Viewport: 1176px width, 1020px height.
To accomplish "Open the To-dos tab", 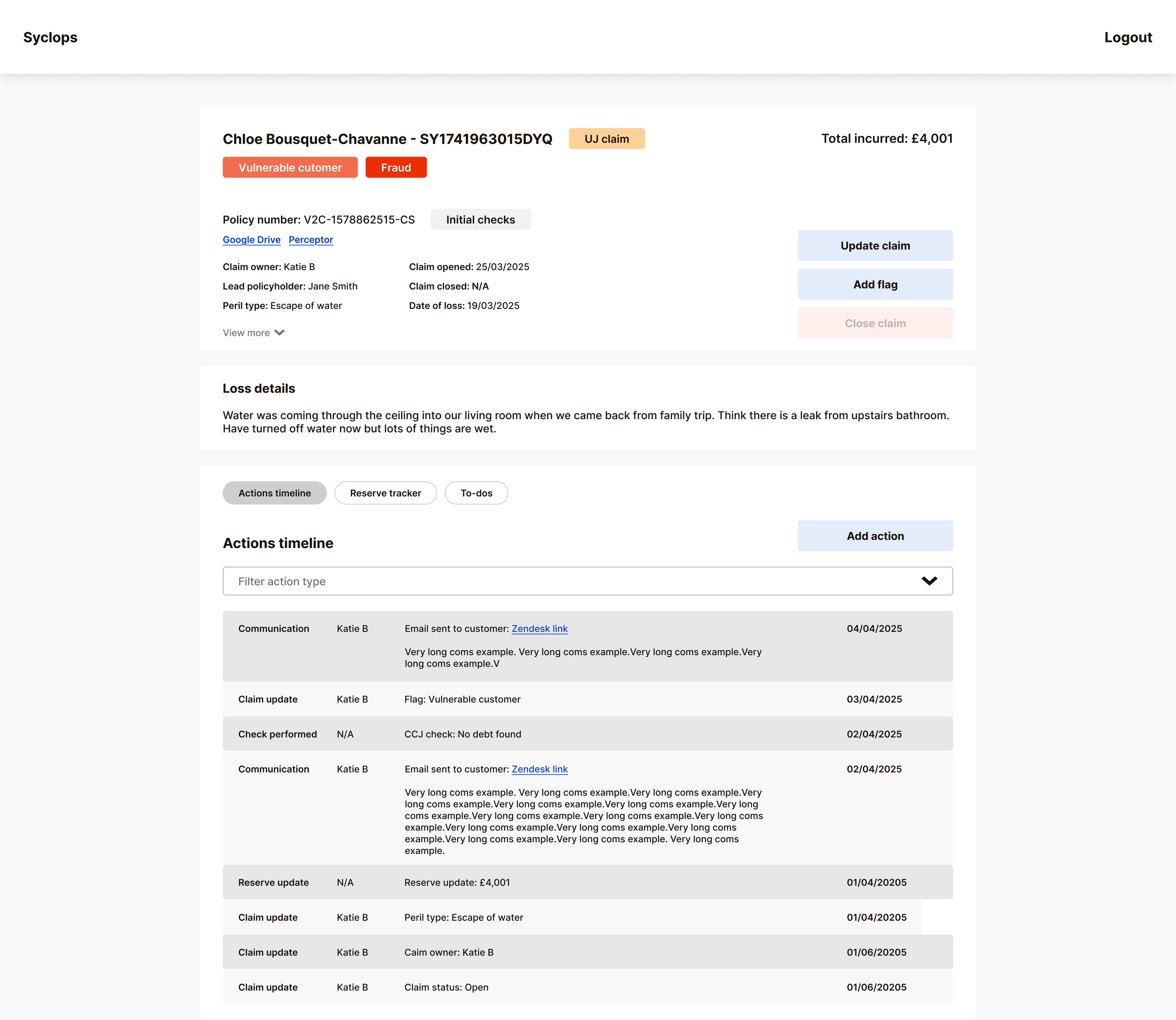I will 476,493.
